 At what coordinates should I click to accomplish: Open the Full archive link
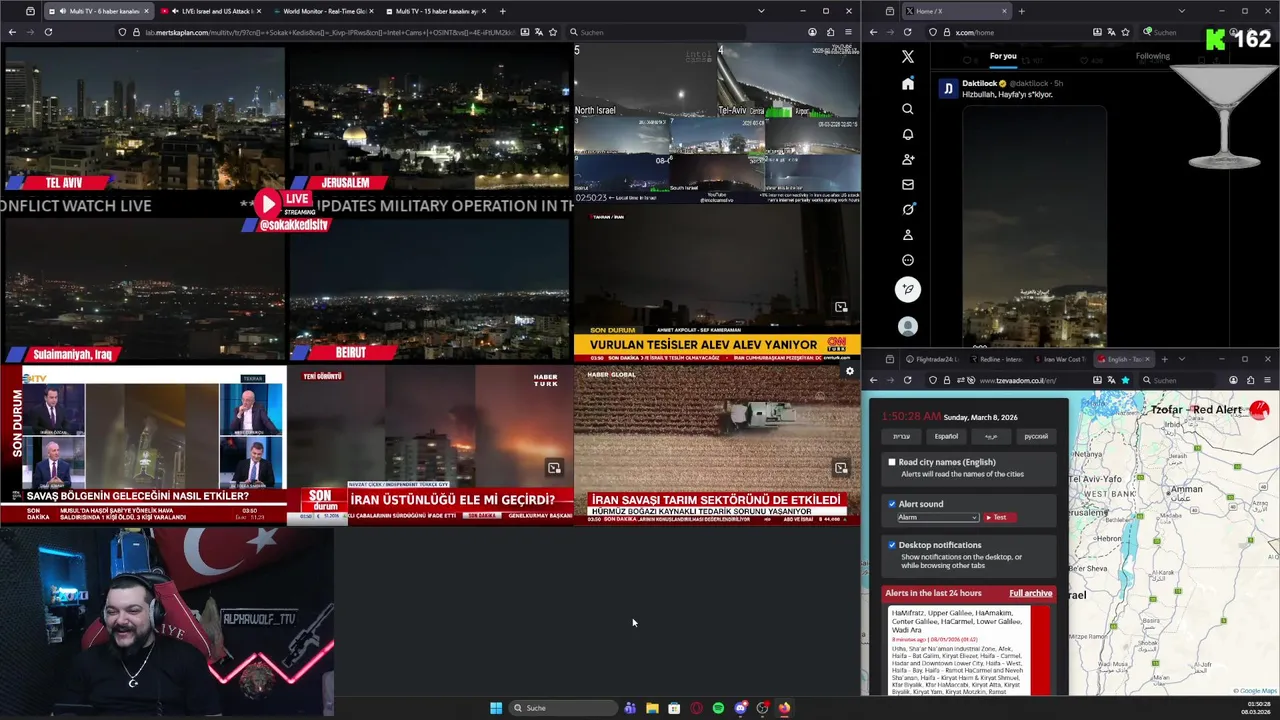[x=1030, y=593]
